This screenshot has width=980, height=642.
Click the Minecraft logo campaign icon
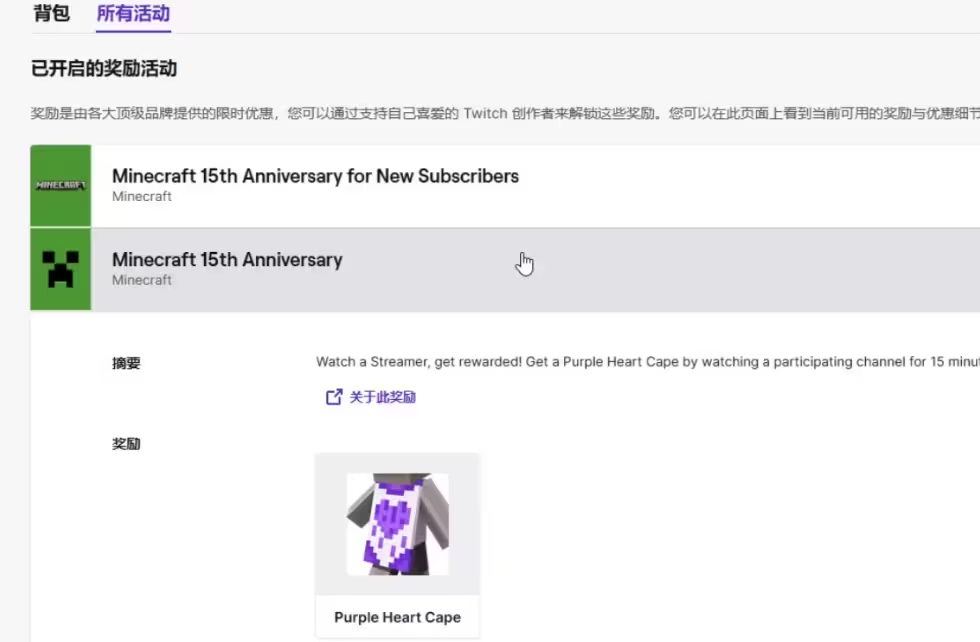coord(61,186)
